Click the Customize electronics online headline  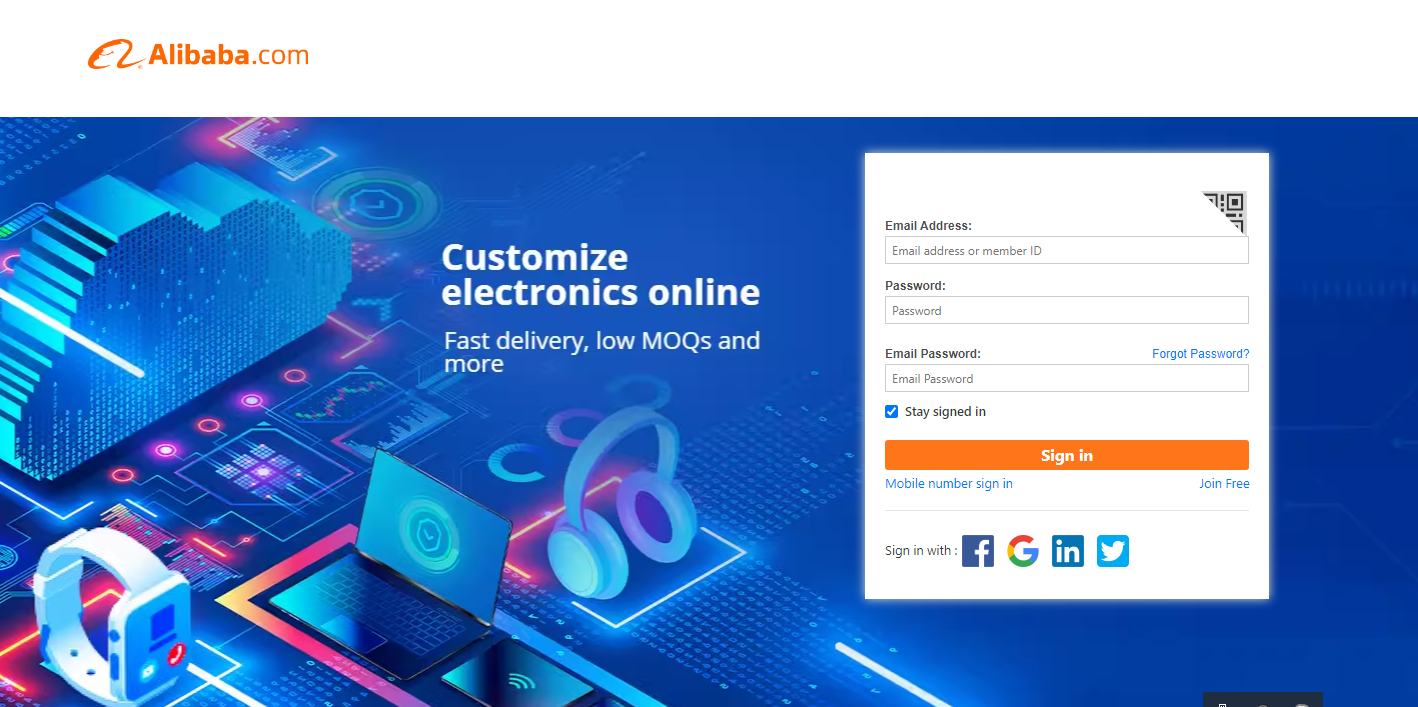pos(600,274)
